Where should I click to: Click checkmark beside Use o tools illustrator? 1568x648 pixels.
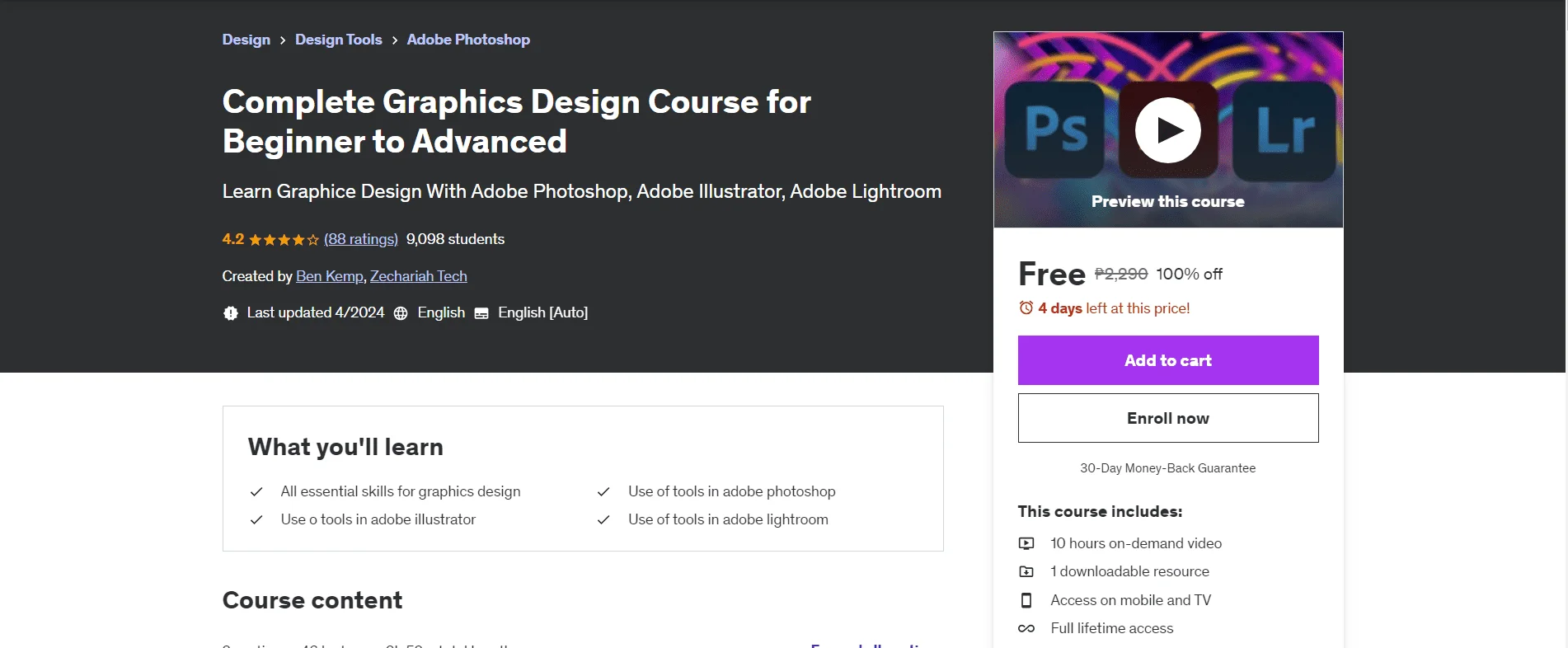point(256,519)
